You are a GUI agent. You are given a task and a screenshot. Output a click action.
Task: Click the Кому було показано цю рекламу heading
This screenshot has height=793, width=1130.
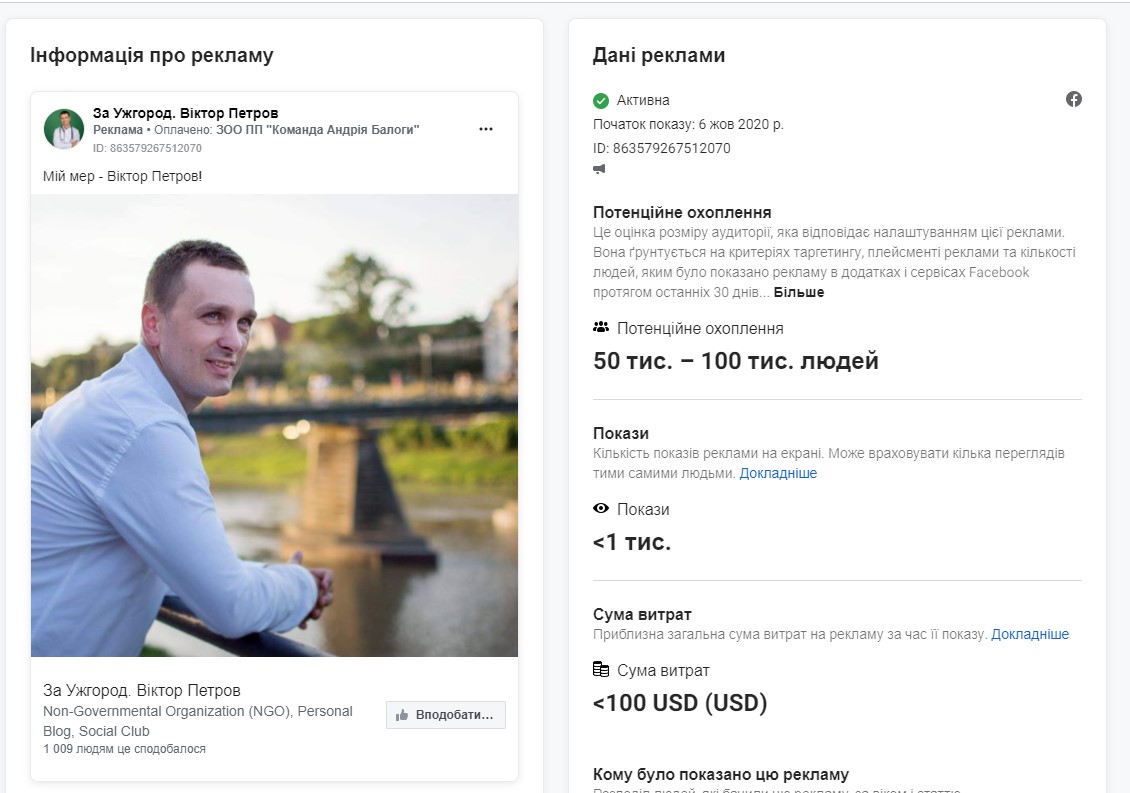721,774
